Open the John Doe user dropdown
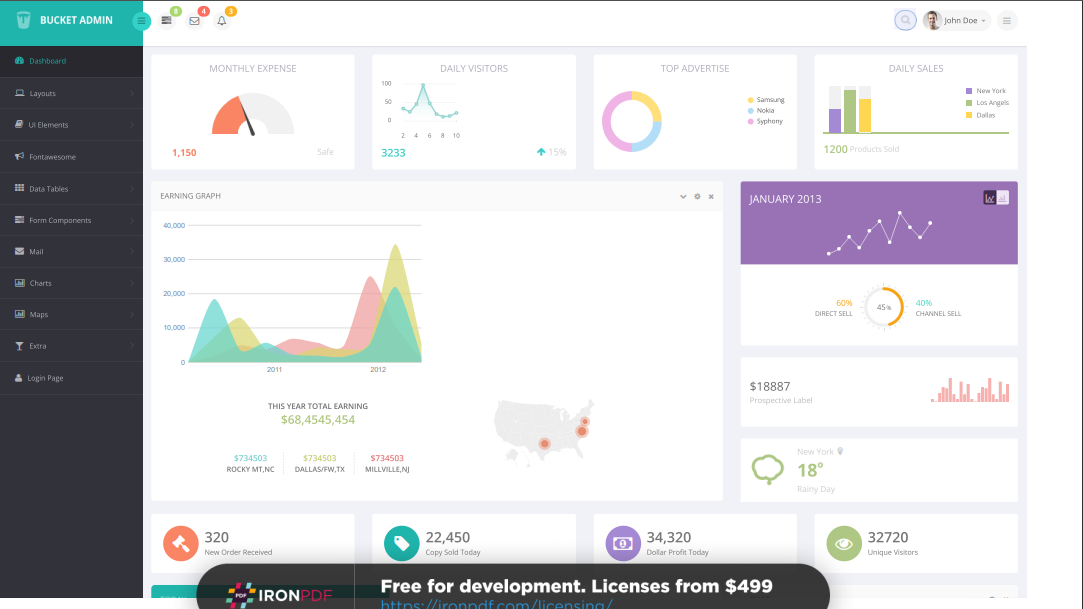1083x609 pixels. point(956,21)
